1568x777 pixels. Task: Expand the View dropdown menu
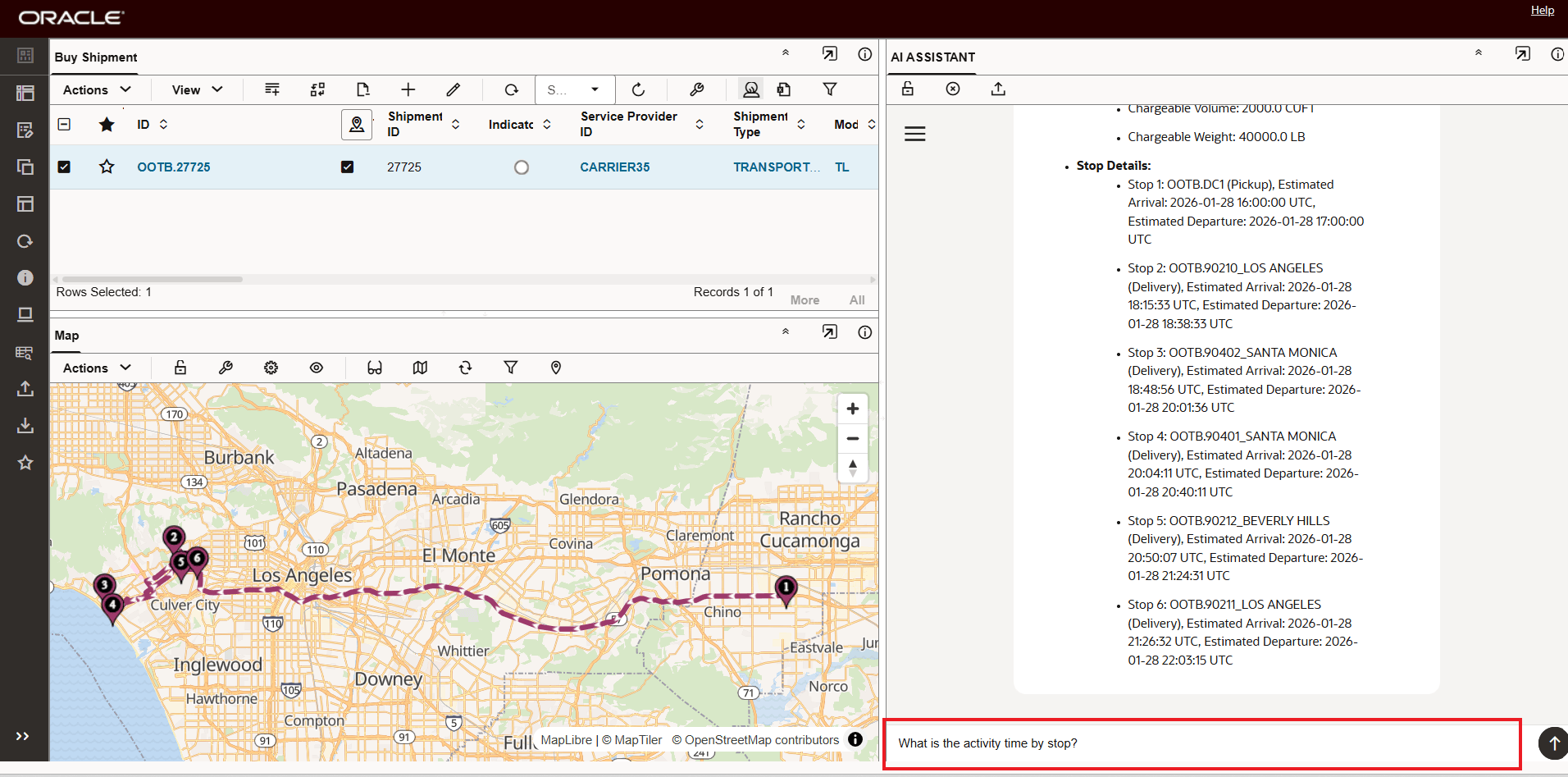click(197, 89)
